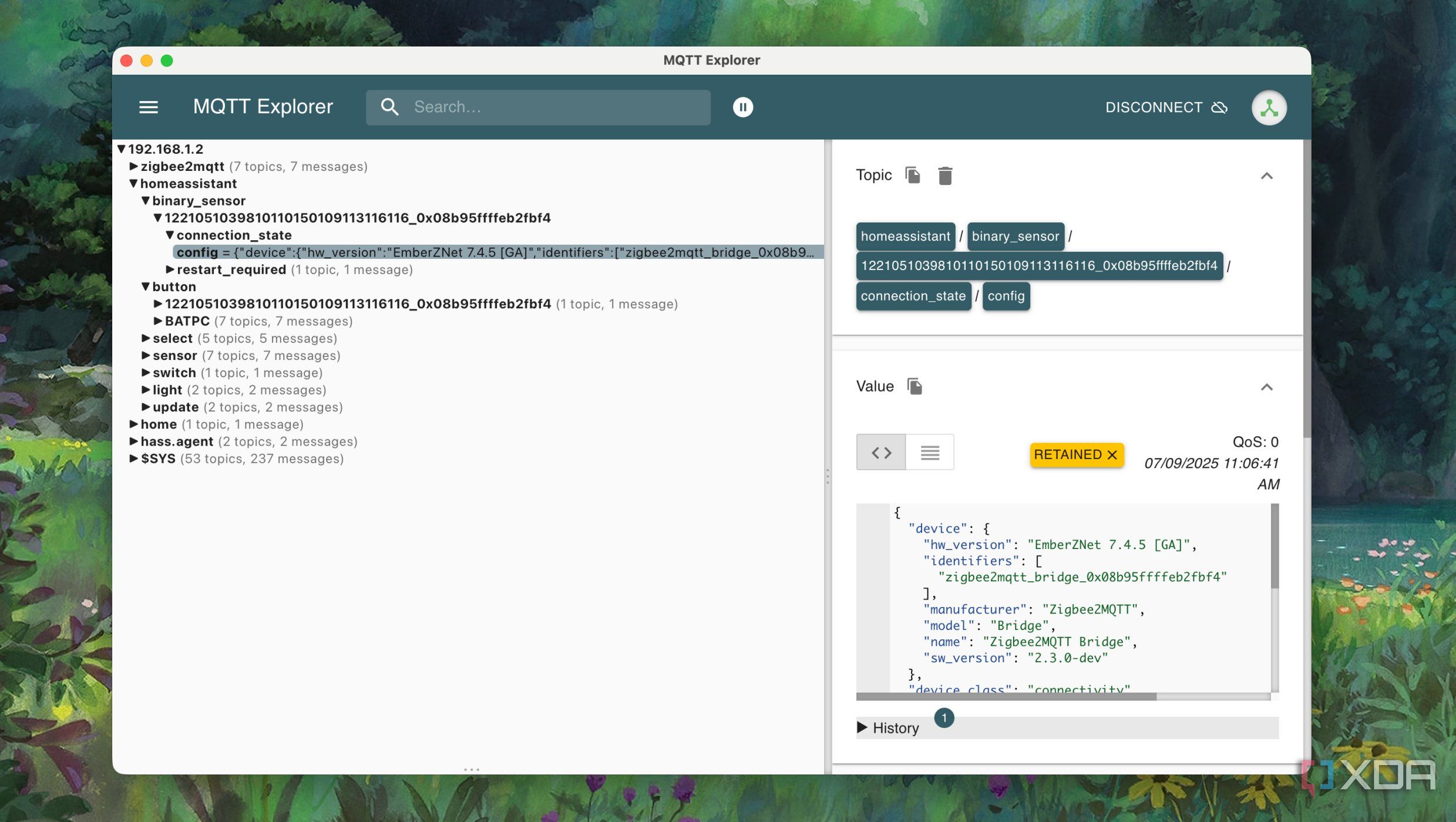Screen dimensions: 1456x822
Task: Copy the topic to the clipboard
Action: [x=912, y=175]
